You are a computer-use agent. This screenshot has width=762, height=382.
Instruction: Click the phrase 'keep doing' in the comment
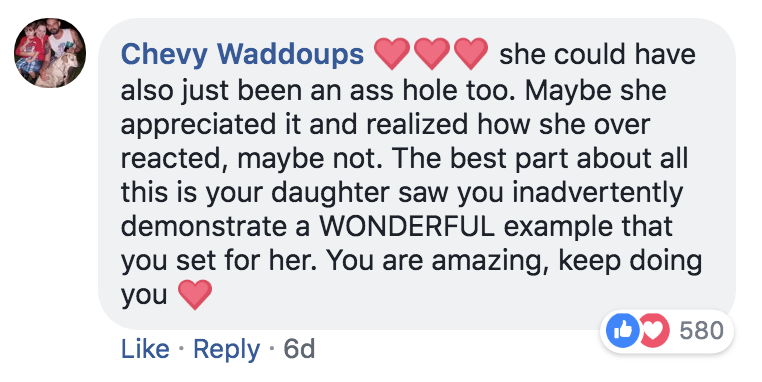click(x=630, y=261)
